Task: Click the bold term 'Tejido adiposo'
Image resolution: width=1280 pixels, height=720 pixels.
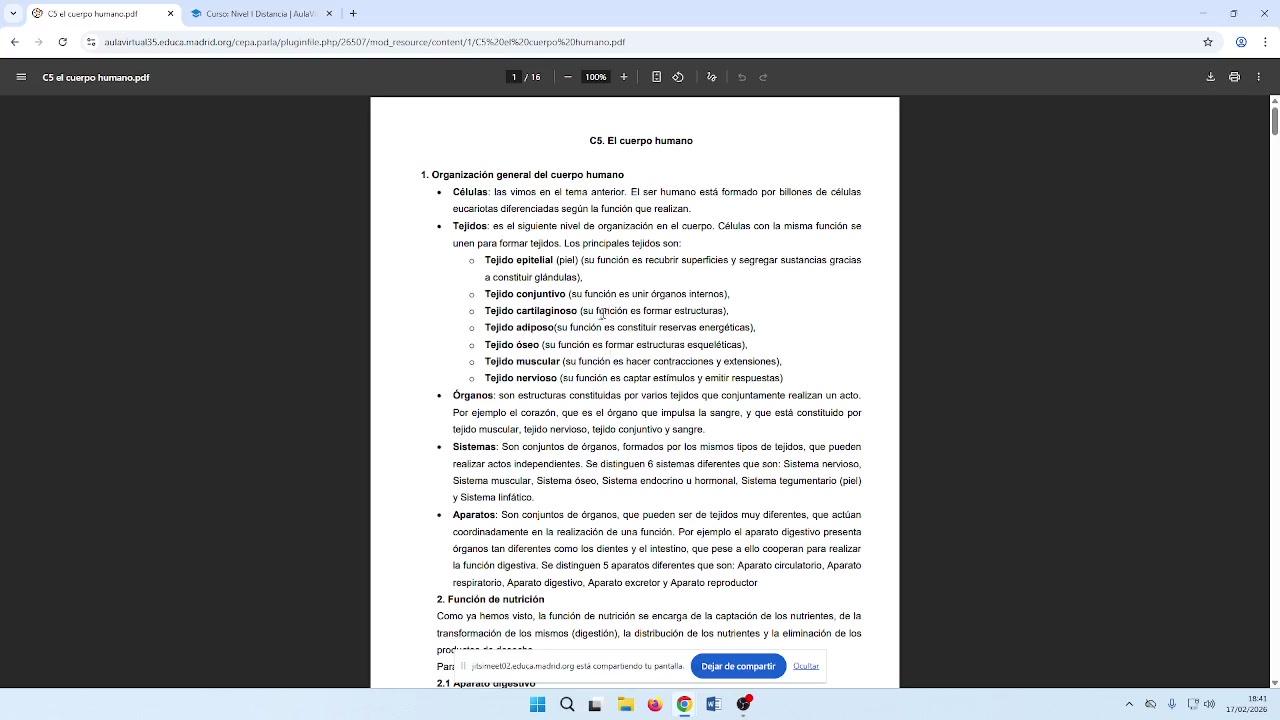Action: pos(519,328)
